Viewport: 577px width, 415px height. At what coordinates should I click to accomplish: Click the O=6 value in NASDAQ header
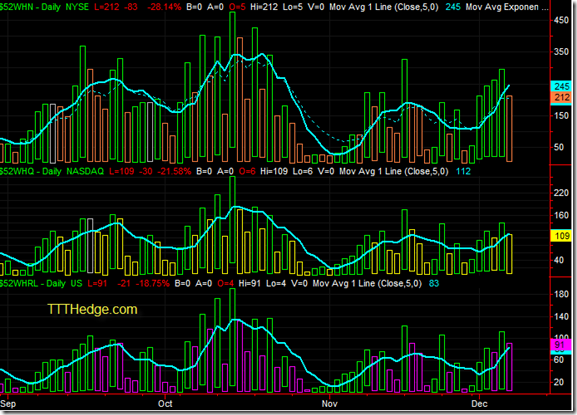click(247, 171)
